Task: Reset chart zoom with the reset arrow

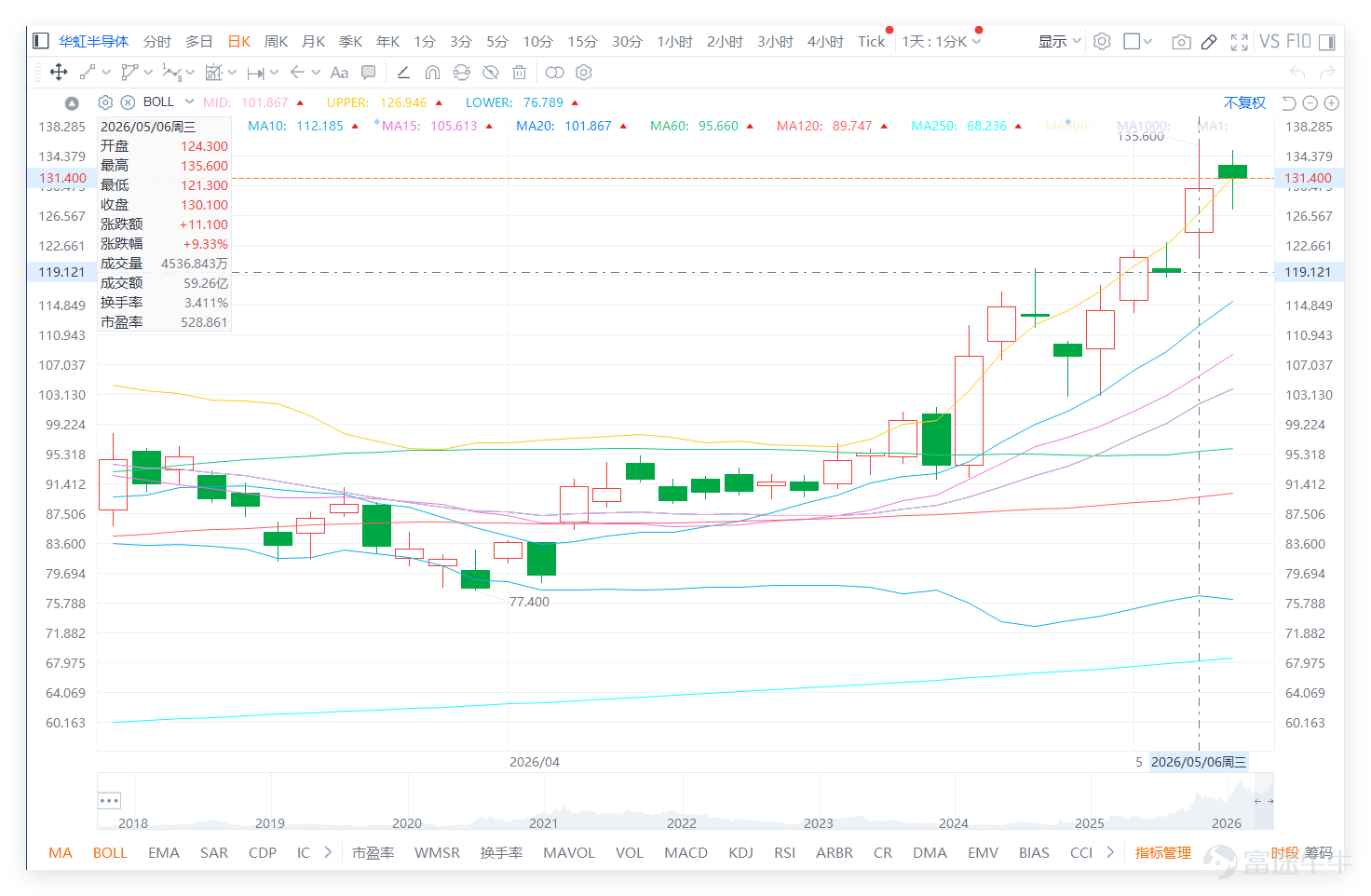Action: tap(1289, 102)
